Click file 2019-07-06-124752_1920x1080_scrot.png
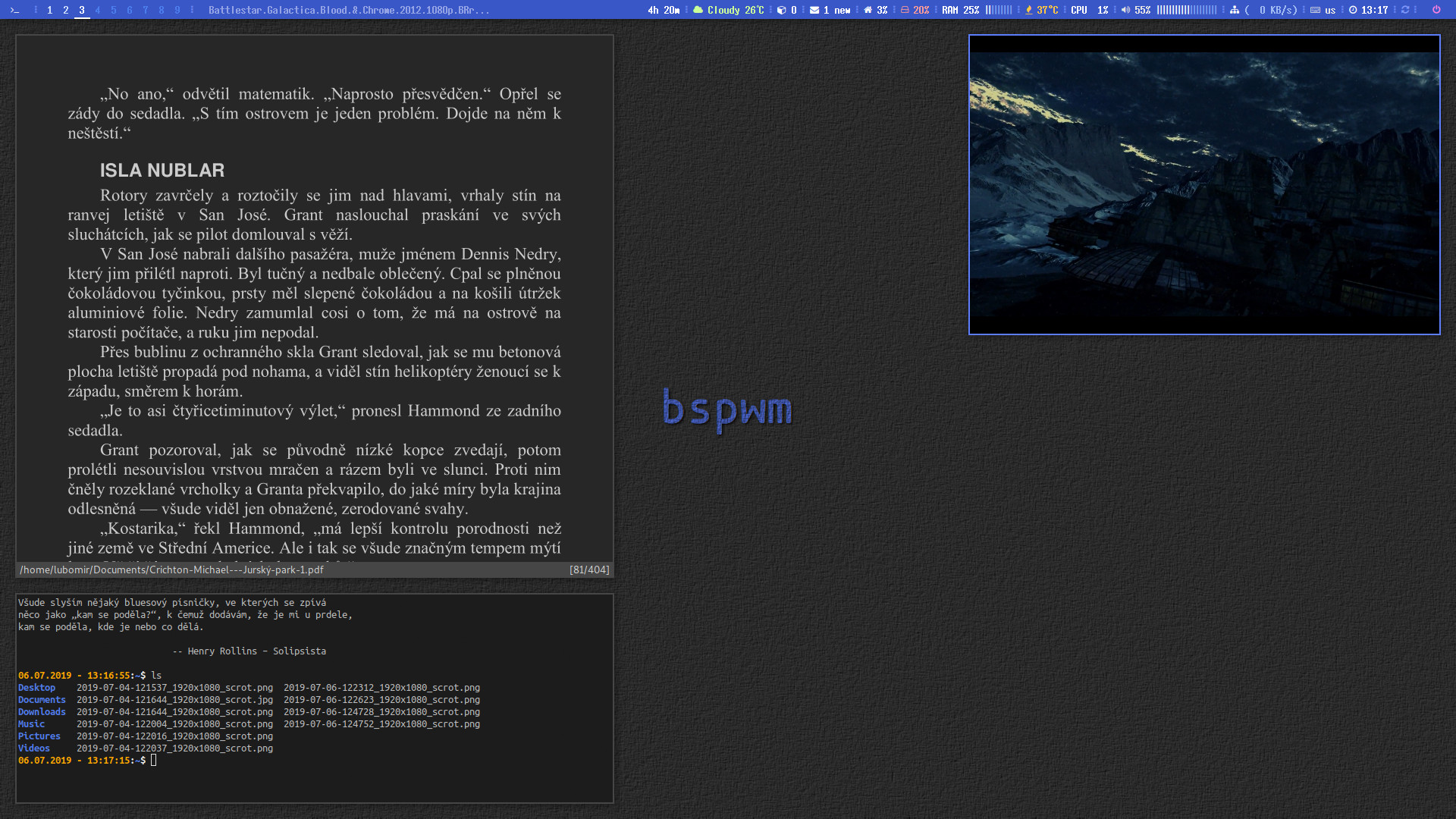This screenshot has width=1456, height=819. 381,724
